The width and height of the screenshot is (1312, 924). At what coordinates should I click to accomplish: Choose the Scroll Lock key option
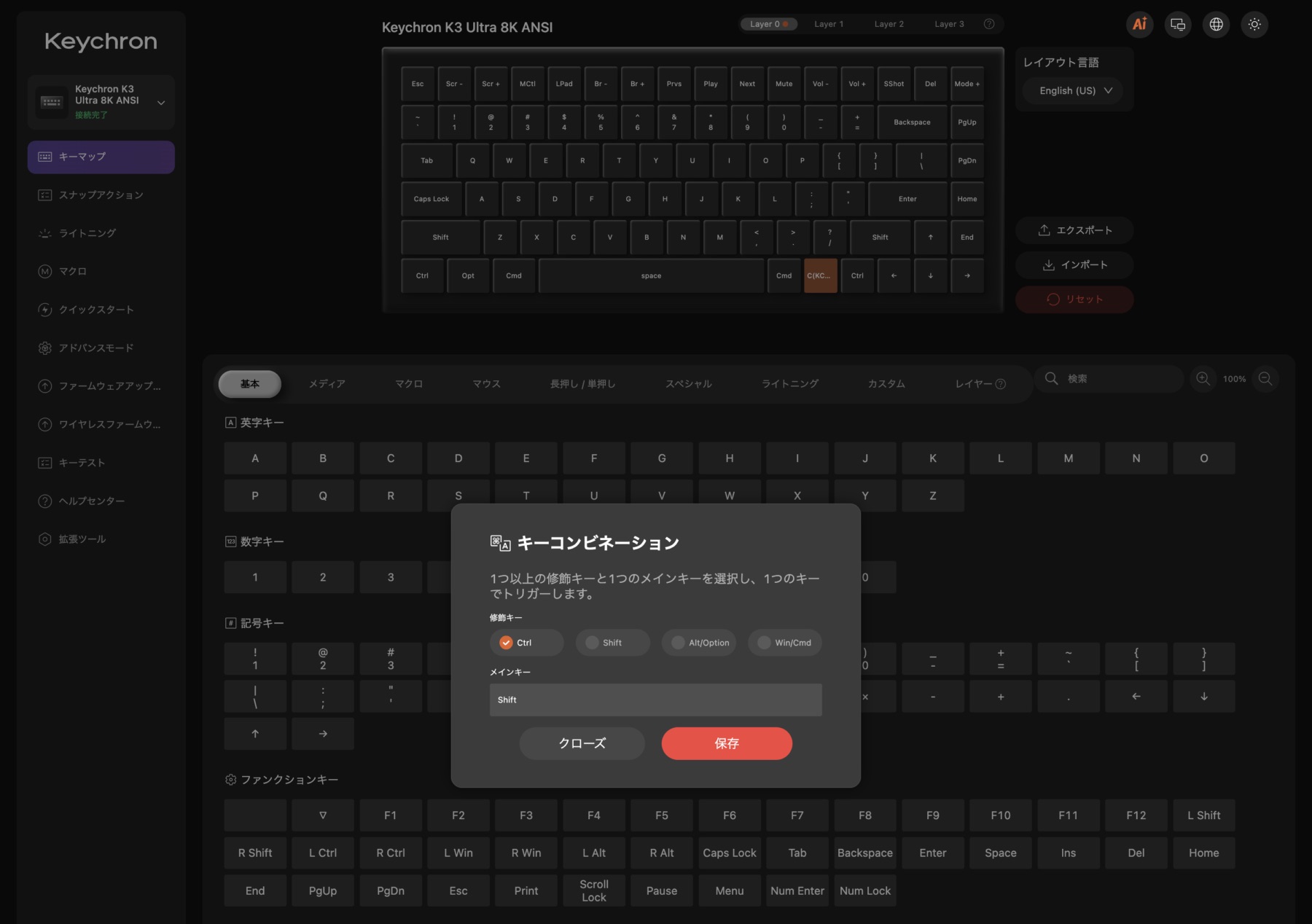(x=594, y=890)
